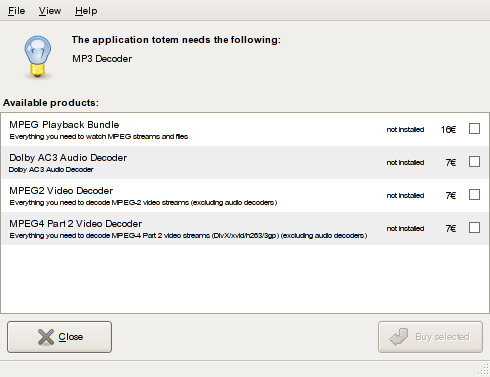Image resolution: width=490 pixels, height=377 pixels.
Task: Click the X icon on Close button
Action: point(46,337)
